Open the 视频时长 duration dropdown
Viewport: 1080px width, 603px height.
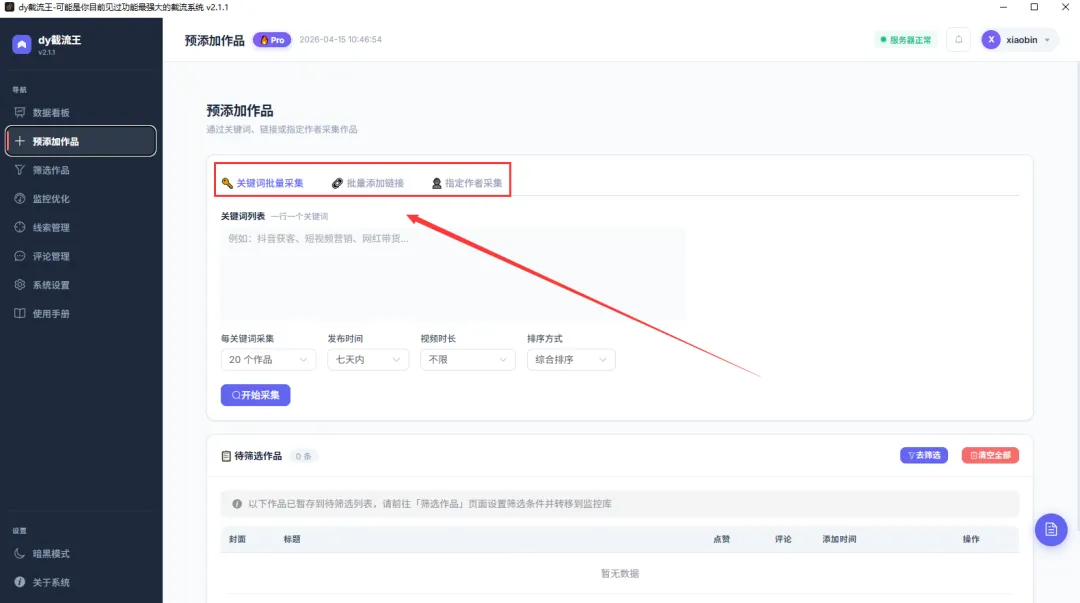pyautogui.click(x=467, y=359)
